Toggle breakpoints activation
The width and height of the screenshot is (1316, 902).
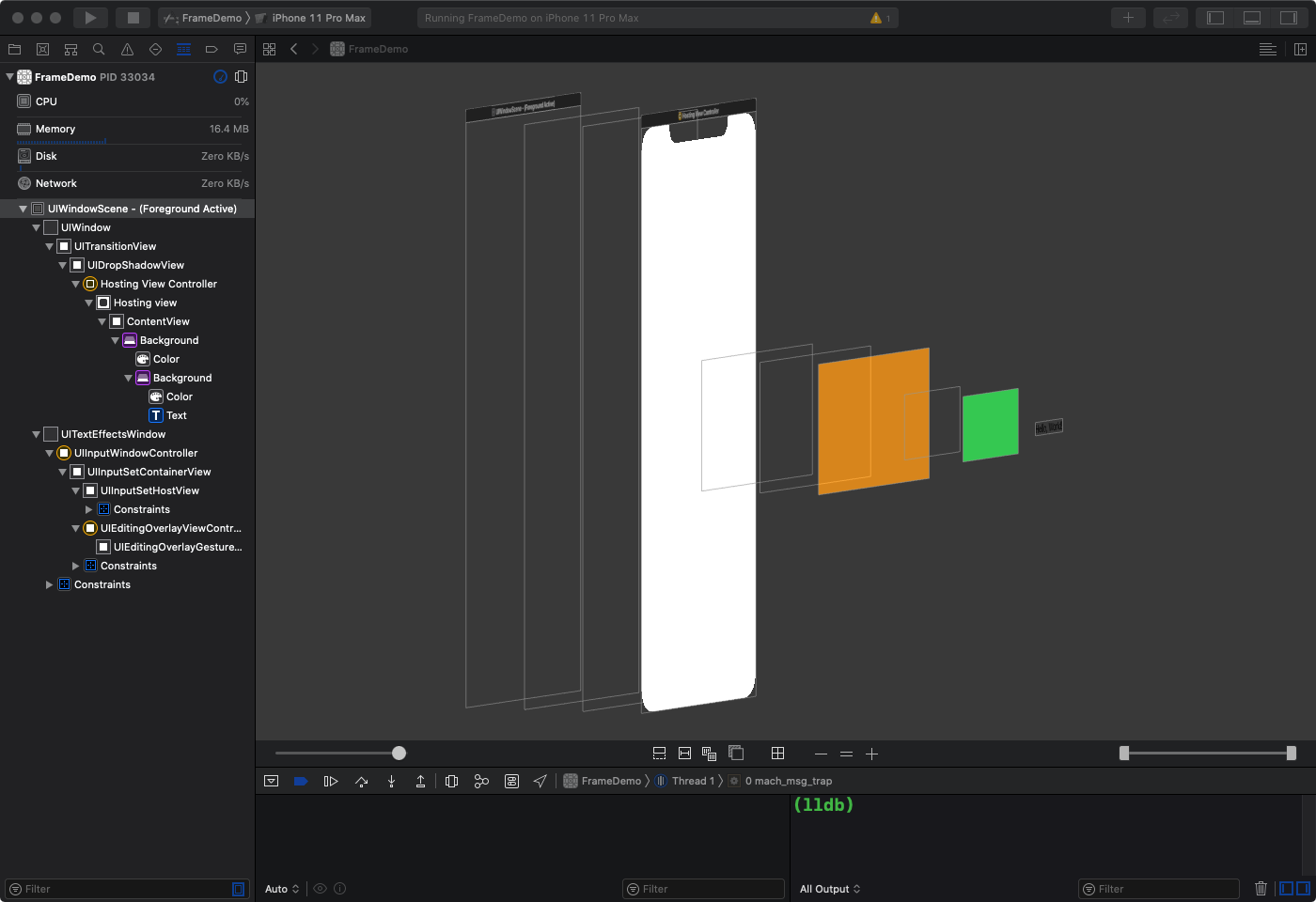pos(301,781)
